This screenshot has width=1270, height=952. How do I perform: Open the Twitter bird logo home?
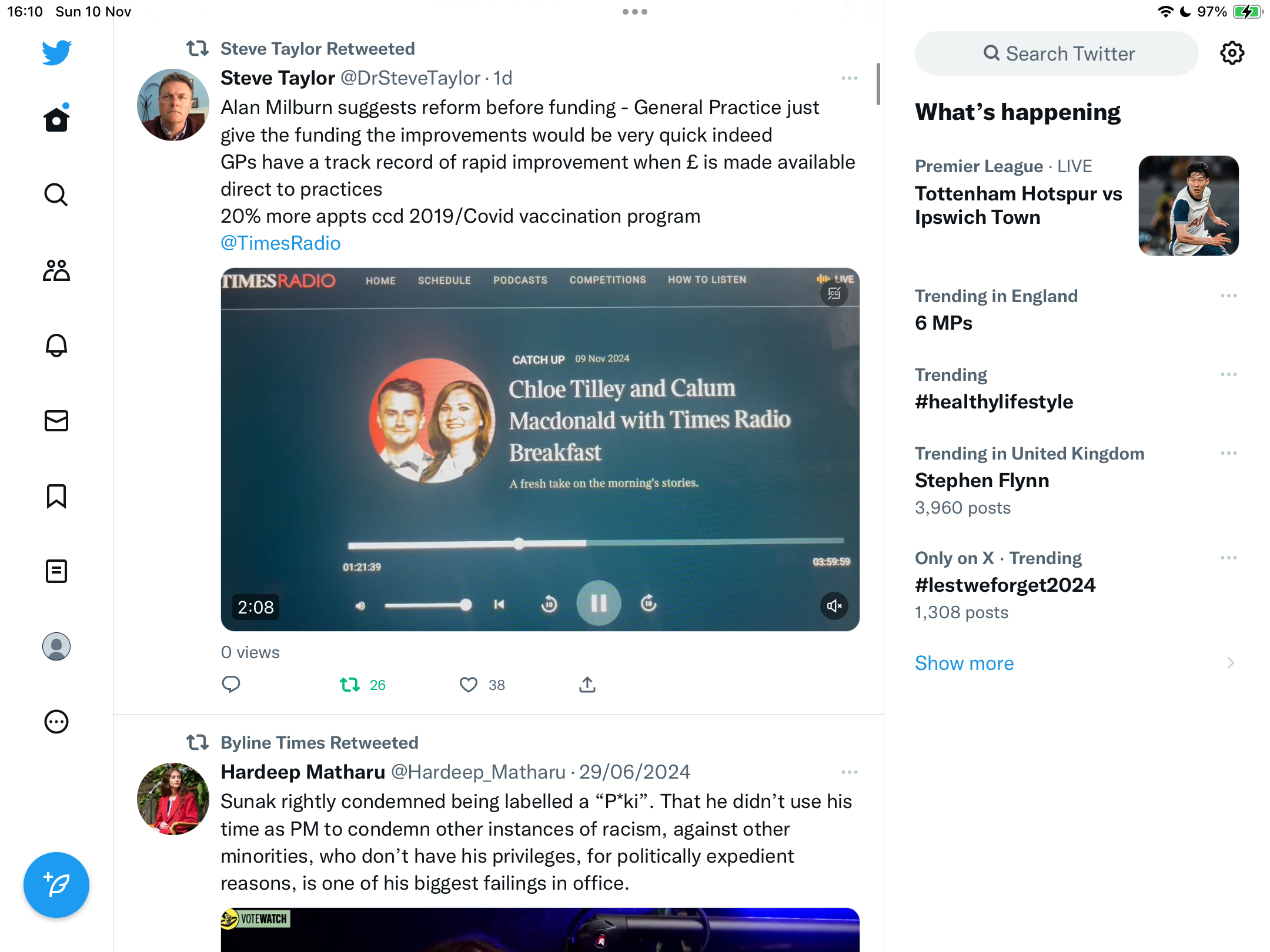pos(56,52)
